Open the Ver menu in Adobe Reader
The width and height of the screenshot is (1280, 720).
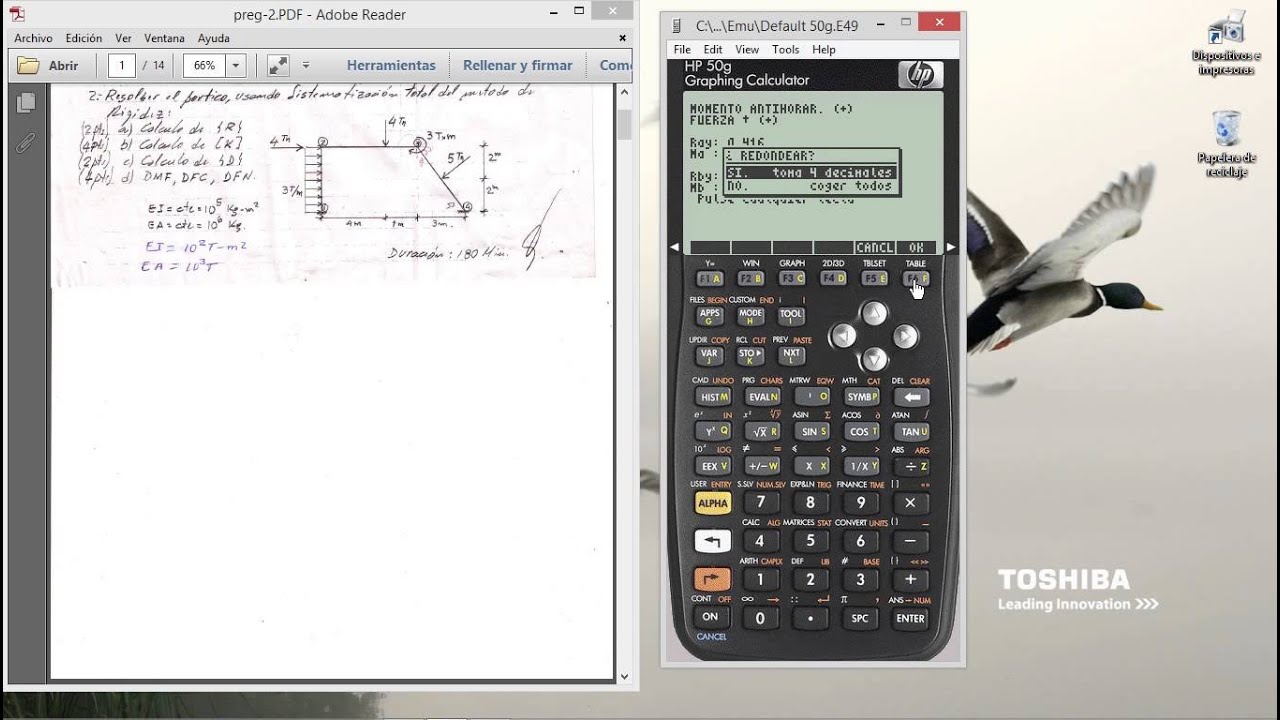tap(123, 38)
